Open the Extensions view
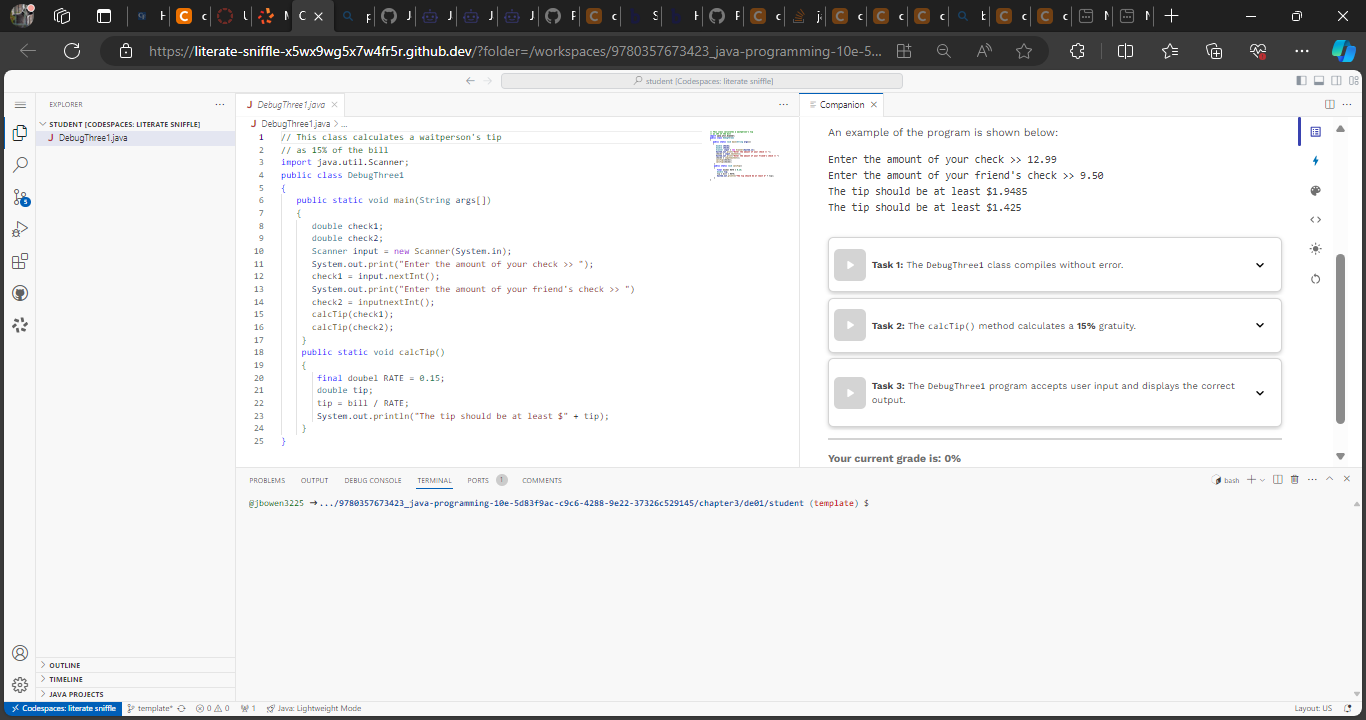The width and height of the screenshot is (1366, 720). click(x=20, y=260)
